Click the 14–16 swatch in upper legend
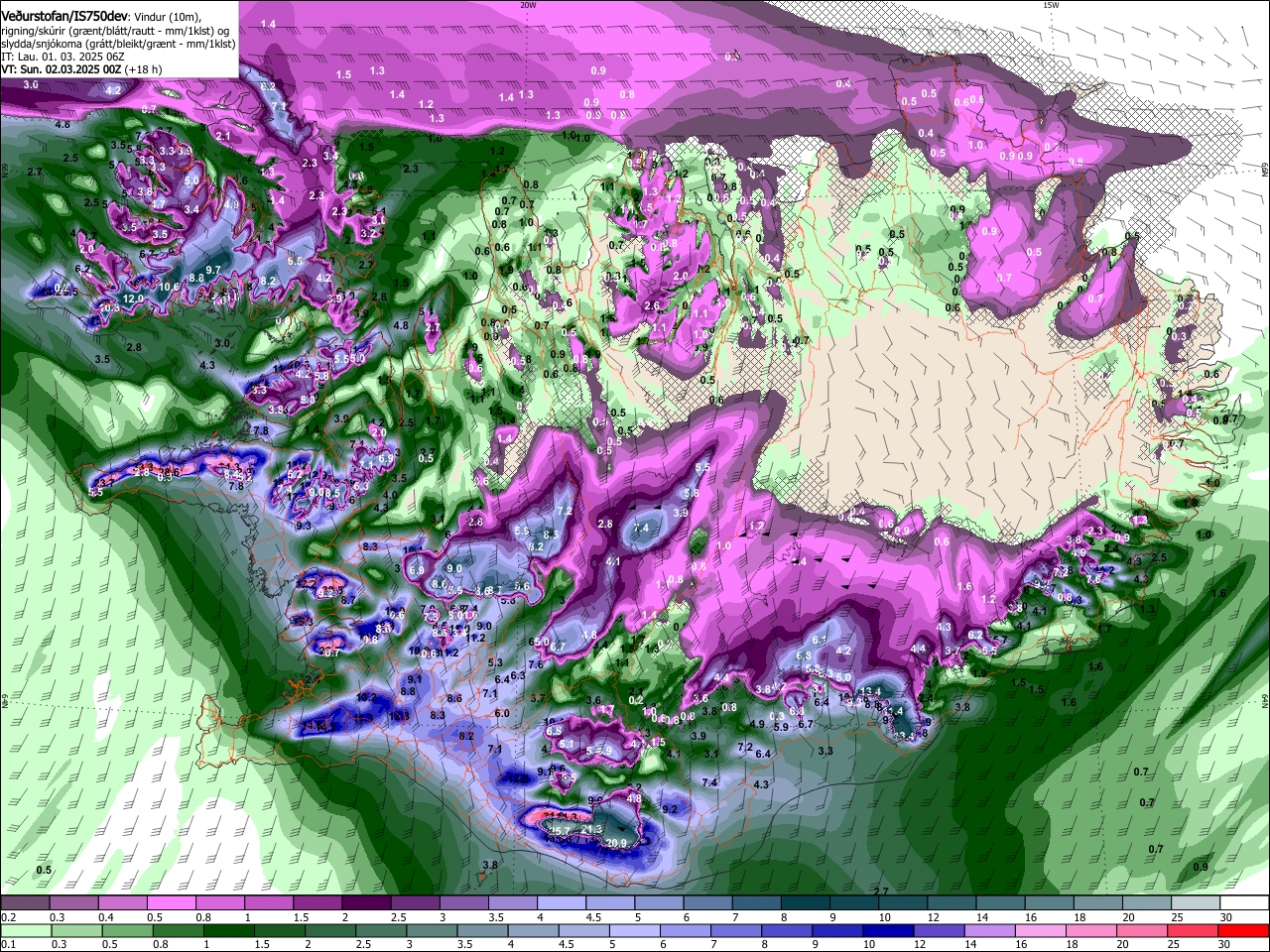Screen dimensions: 1270x952 [999, 903]
